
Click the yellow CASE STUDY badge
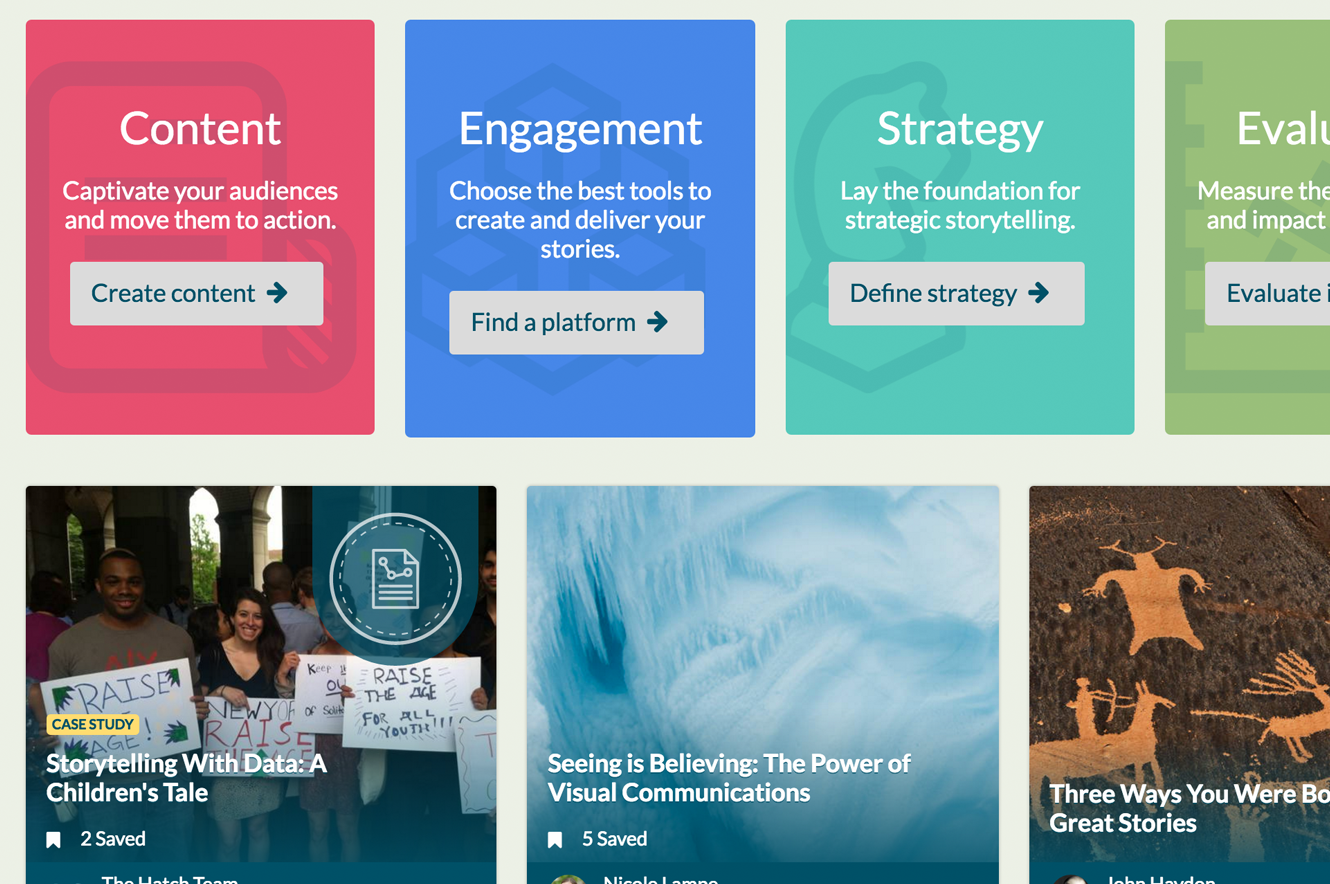[x=92, y=724]
